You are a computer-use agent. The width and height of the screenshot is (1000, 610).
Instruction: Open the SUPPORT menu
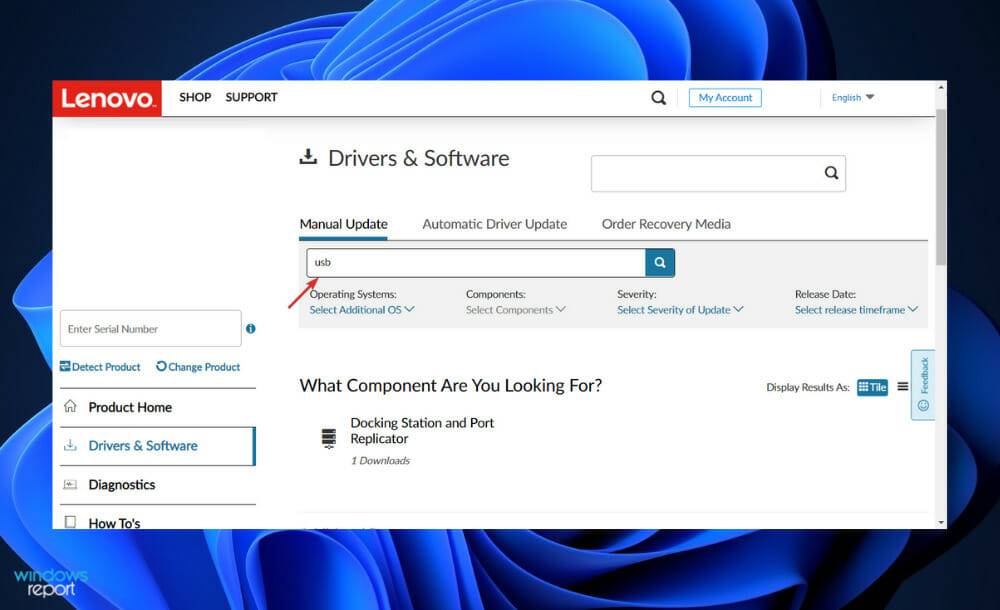(251, 97)
